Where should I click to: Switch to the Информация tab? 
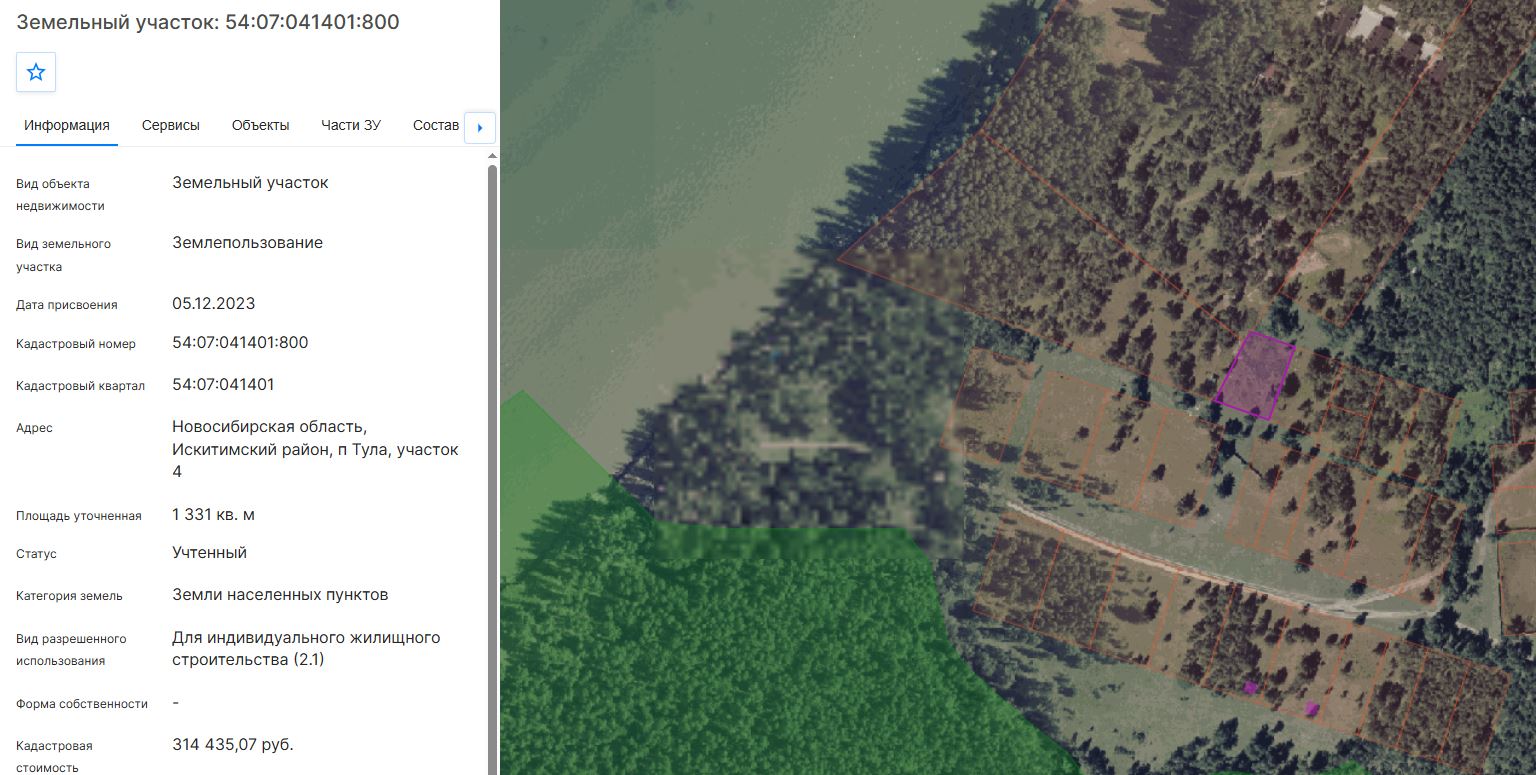[67, 125]
